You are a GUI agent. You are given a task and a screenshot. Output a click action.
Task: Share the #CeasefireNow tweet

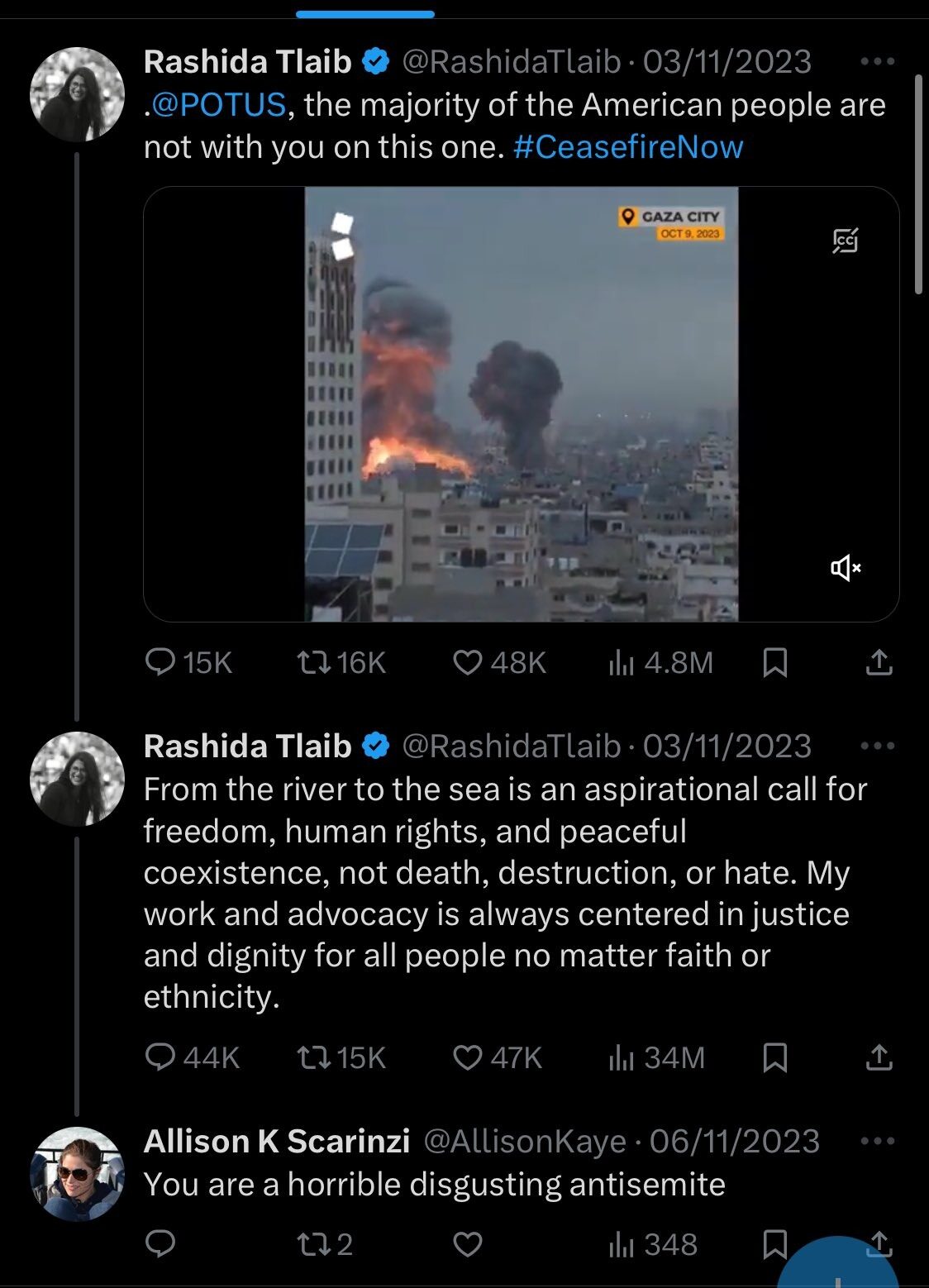[879, 662]
